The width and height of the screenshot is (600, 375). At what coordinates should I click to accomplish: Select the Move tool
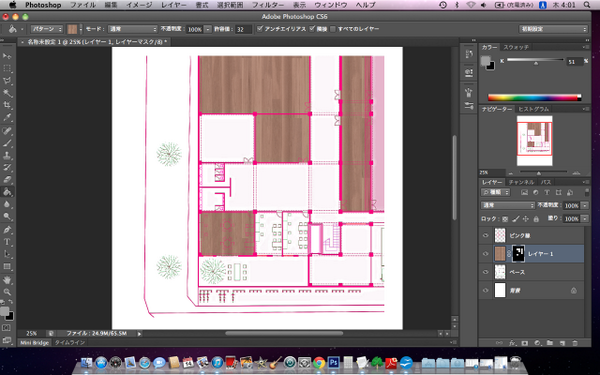pyautogui.click(x=7, y=56)
